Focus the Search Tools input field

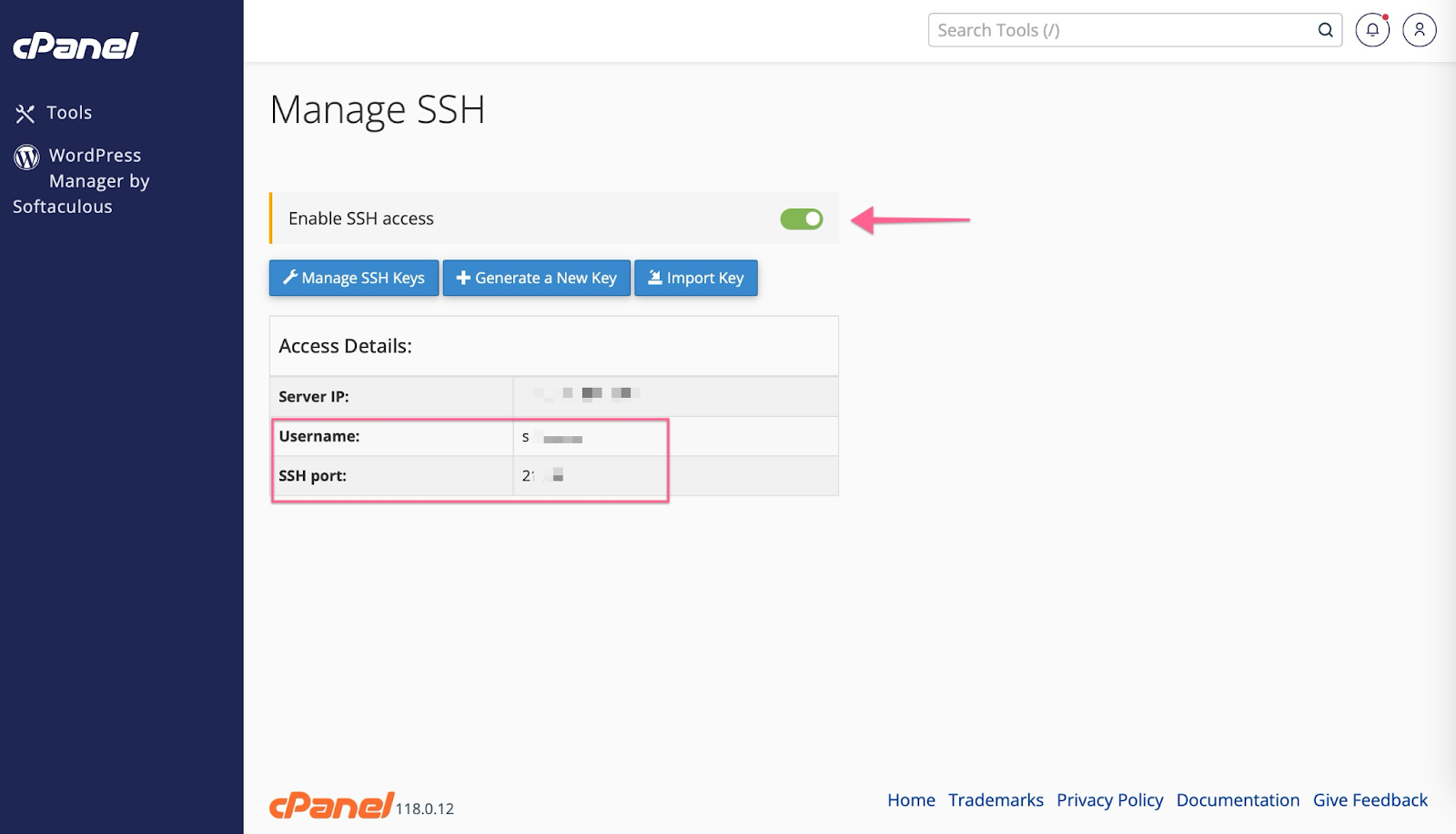pyautogui.click(x=1119, y=30)
